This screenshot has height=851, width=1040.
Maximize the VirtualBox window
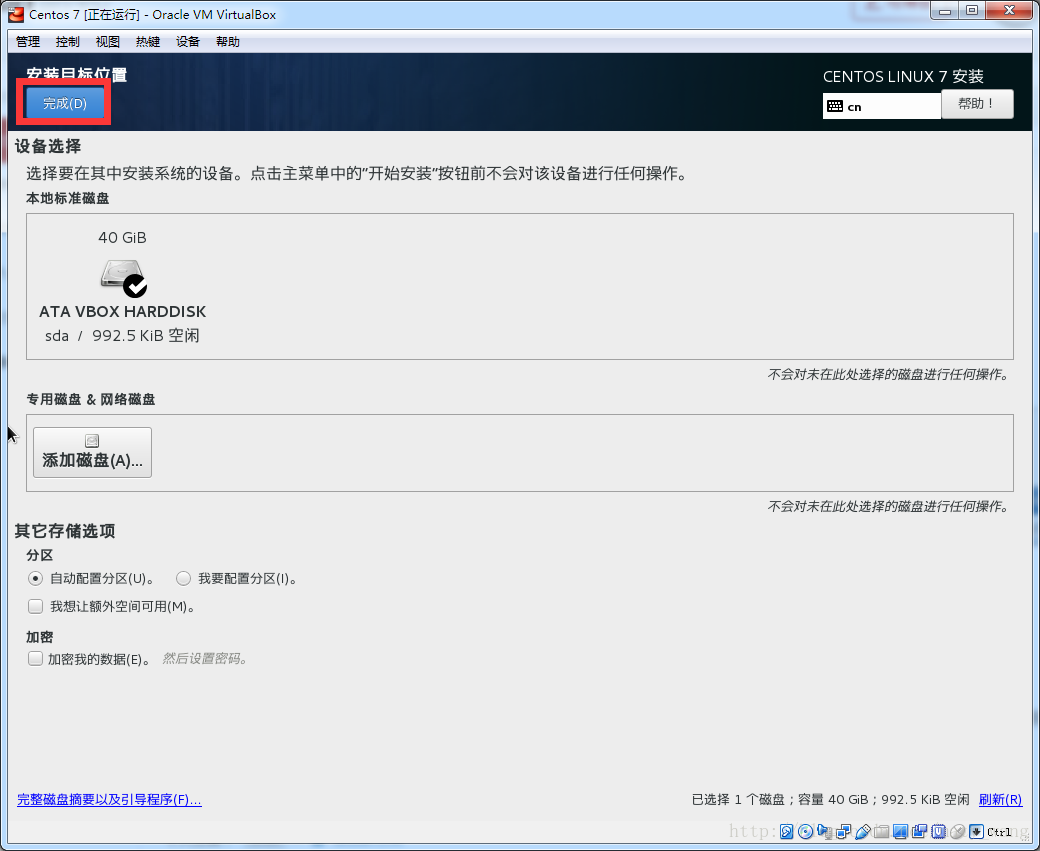coord(972,11)
